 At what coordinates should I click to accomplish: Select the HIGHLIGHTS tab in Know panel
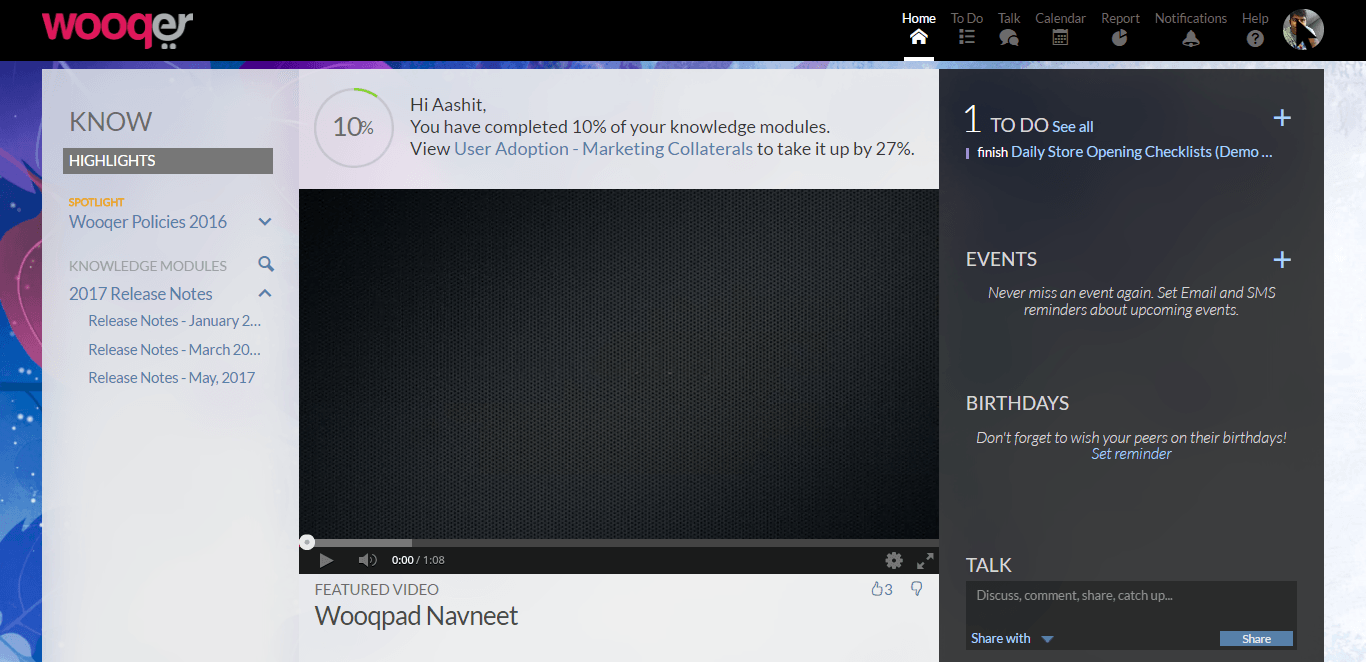coord(167,160)
